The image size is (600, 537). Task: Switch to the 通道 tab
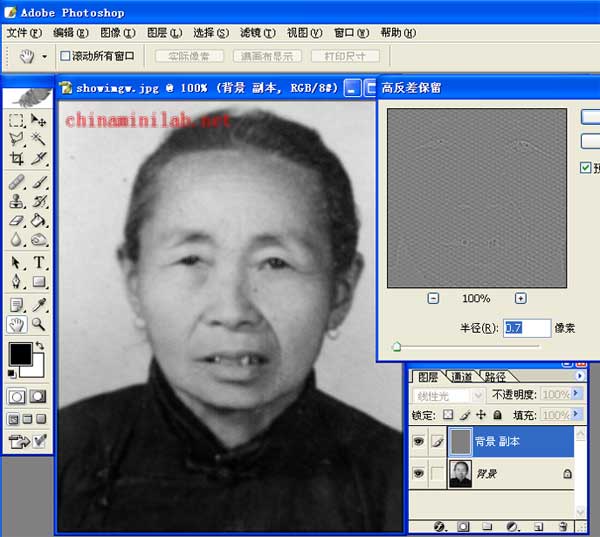coord(461,377)
